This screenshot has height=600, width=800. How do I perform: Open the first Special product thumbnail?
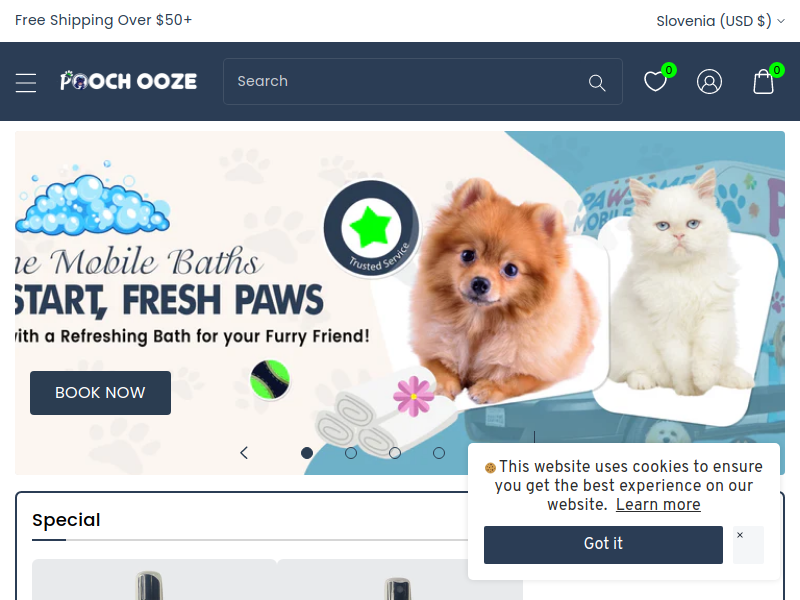pyautogui.click(x=154, y=580)
